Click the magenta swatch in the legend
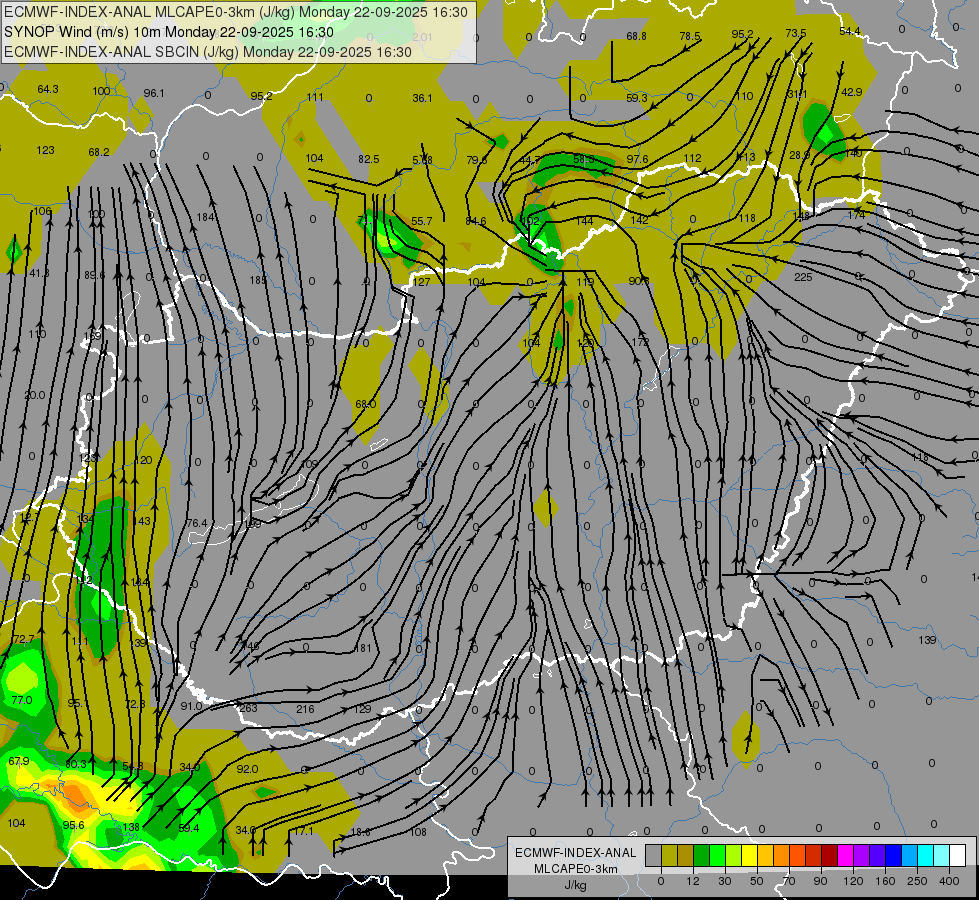The image size is (979, 900). (845, 856)
